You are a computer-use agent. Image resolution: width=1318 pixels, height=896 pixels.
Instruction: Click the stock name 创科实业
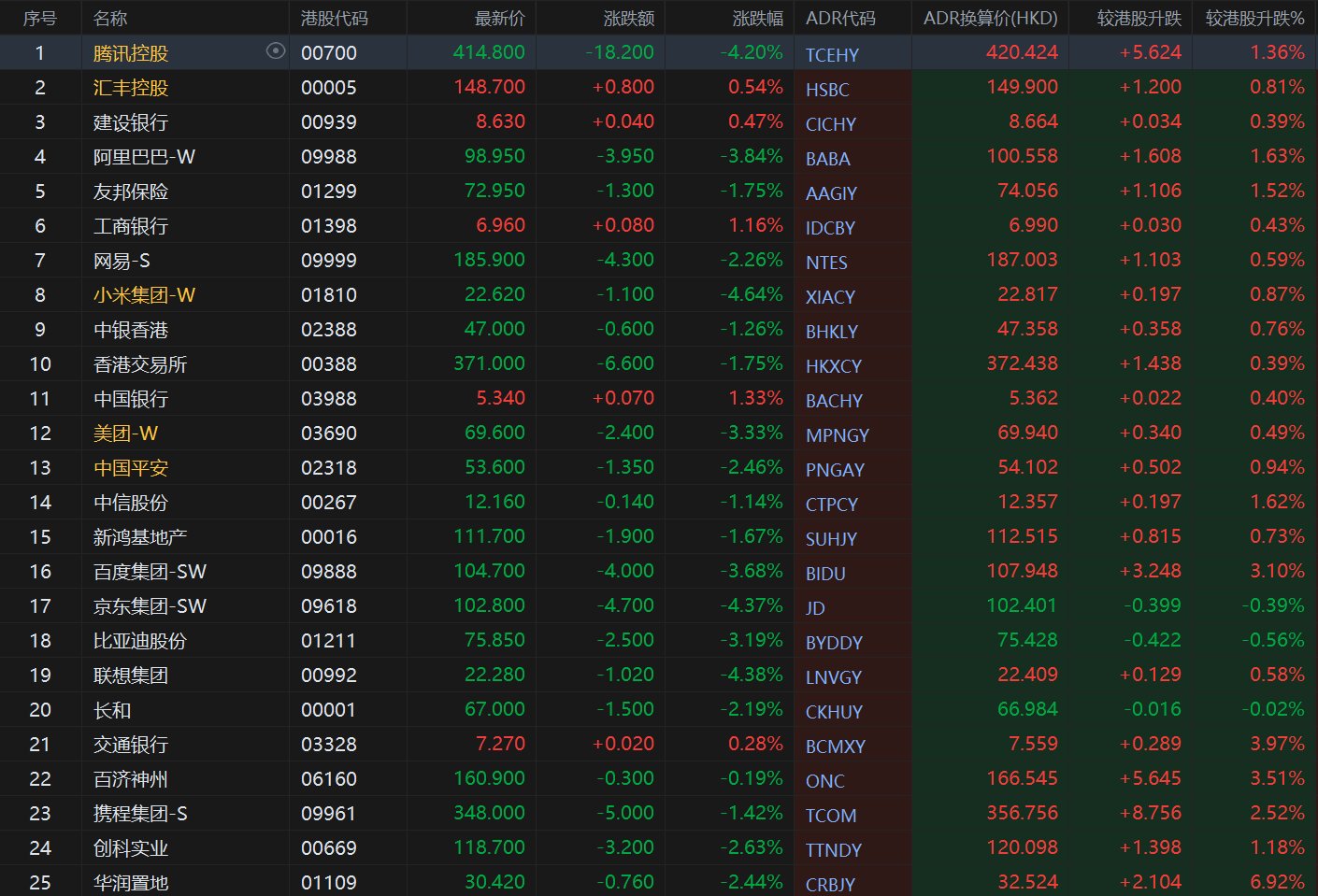[x=131, y=848]
